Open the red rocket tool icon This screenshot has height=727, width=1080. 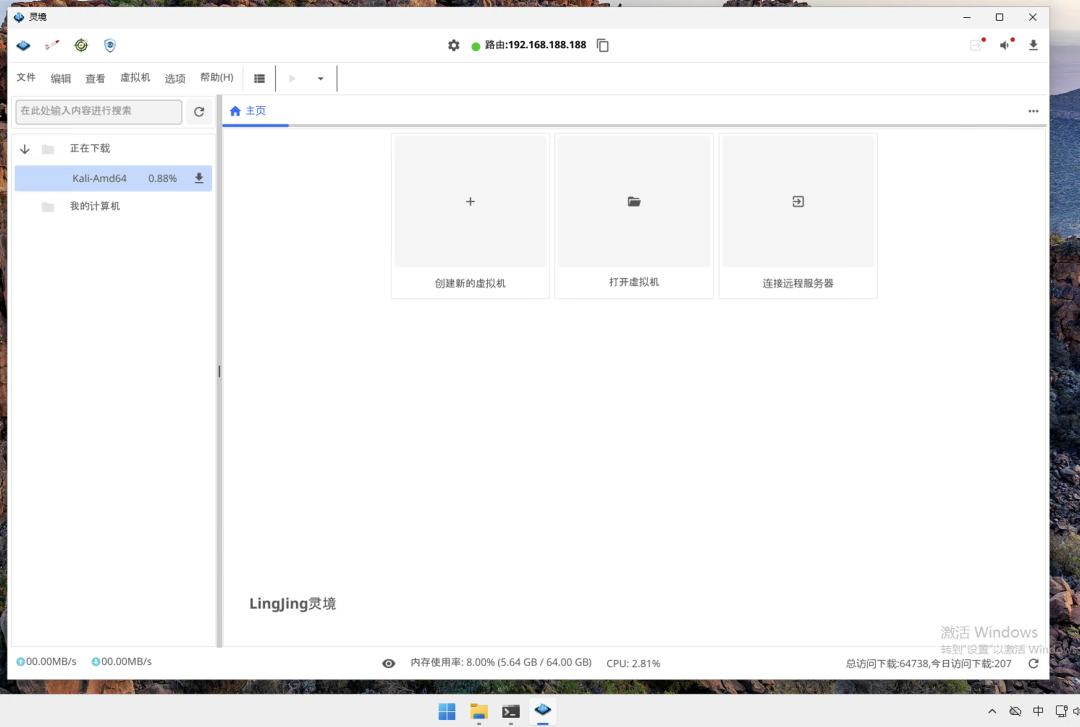point(52,45)
